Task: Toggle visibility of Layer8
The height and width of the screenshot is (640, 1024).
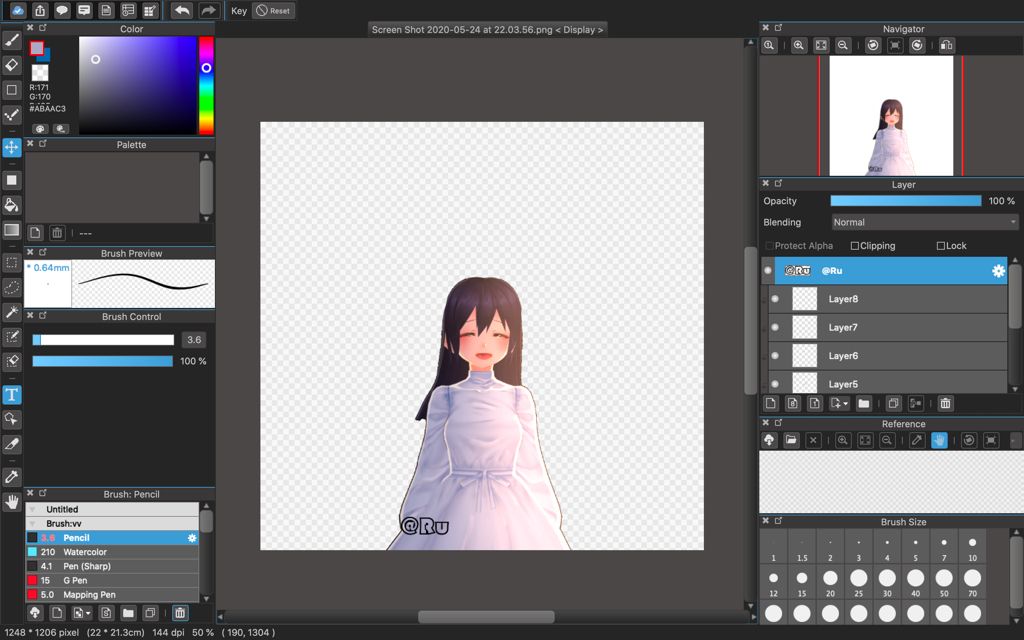Action: click(x=775, y=299)
